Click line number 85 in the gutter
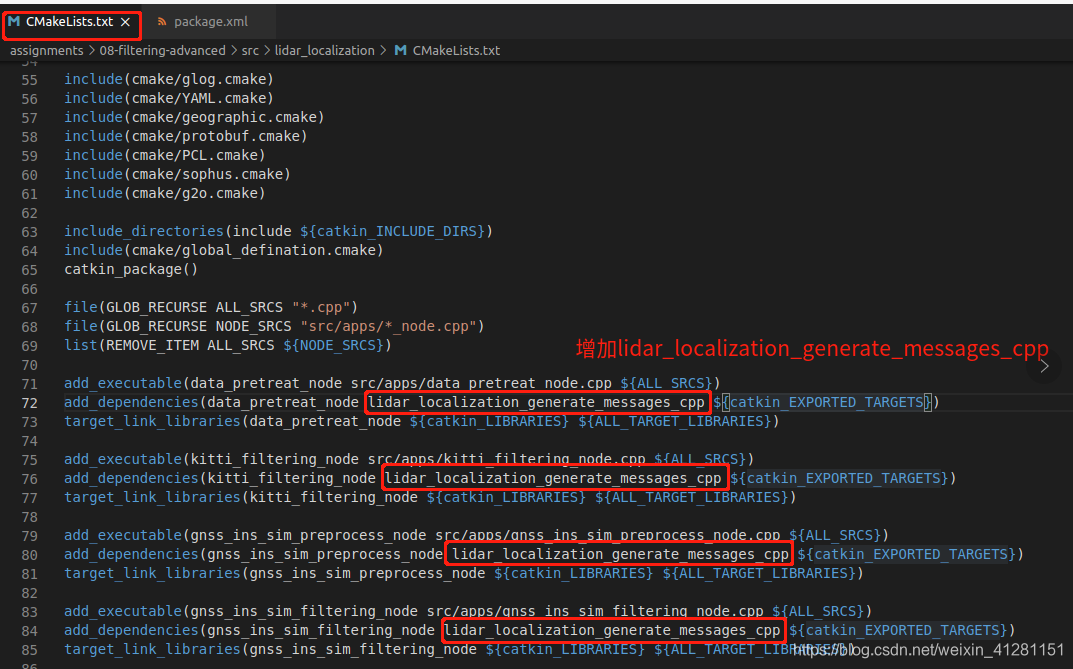The image size is (1073, 669). (x=29, y=650)
